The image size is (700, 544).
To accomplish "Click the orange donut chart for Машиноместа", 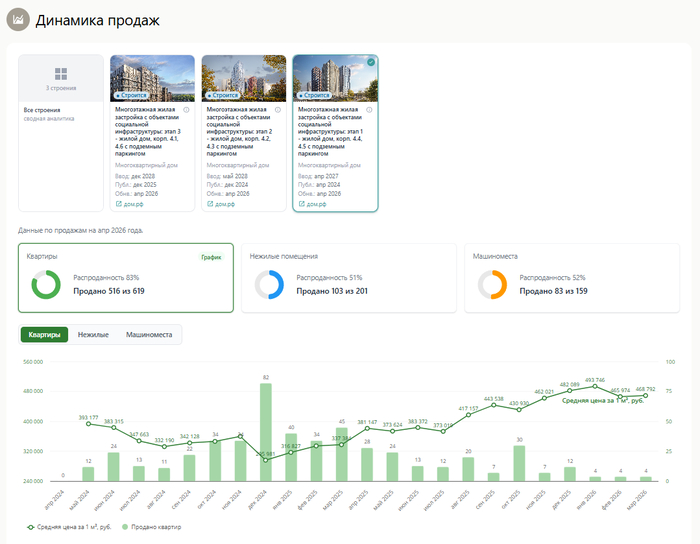I will (493, 284).
